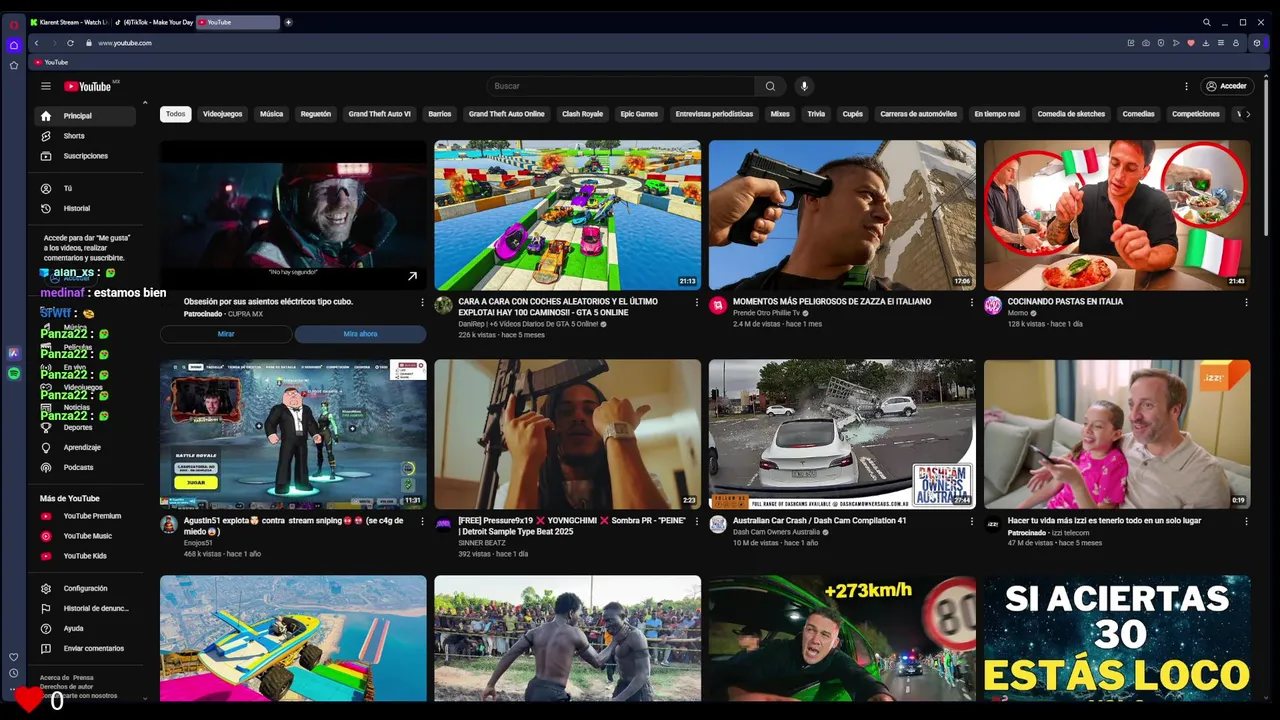
Task: Open Opera sidebar bookmarks pentagon icon
Action: [14, 65]
